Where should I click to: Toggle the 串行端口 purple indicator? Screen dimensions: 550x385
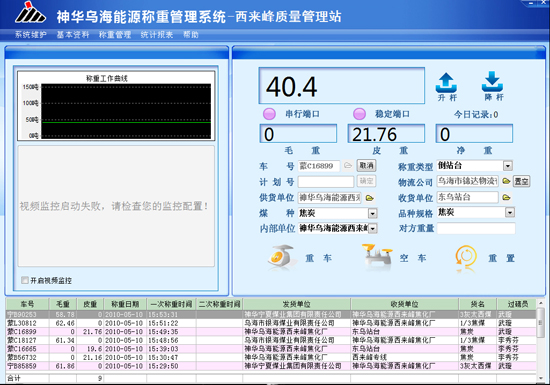point(269,114)
